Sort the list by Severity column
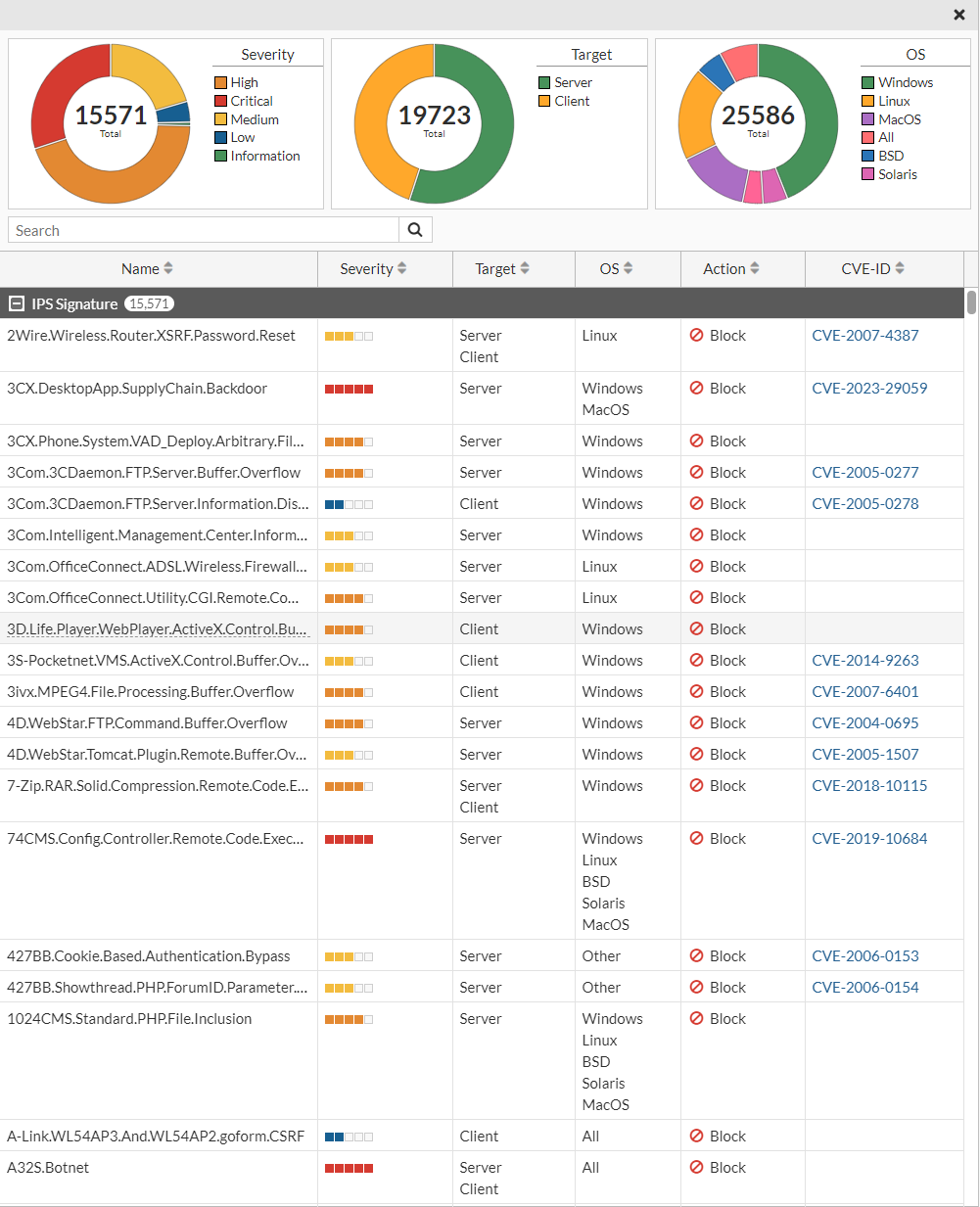The height and width of the screenshot is (1207, 980). (x=401, y=268)
